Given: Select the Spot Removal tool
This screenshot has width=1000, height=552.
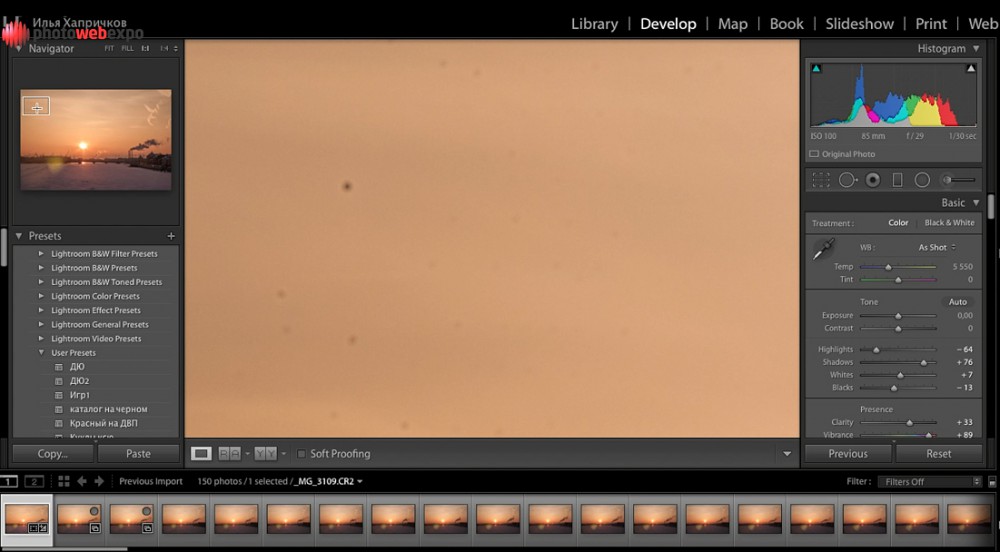Looking at the screenshot, I should pos(848,180).
